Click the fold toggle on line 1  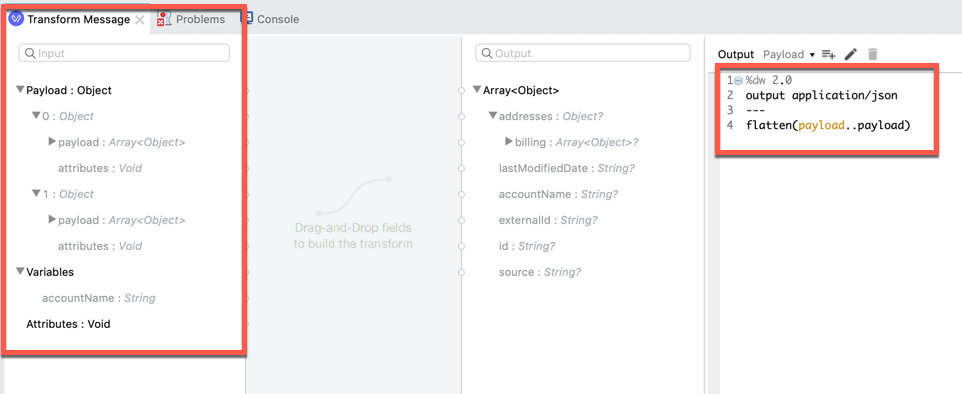[x=738, y=80]
